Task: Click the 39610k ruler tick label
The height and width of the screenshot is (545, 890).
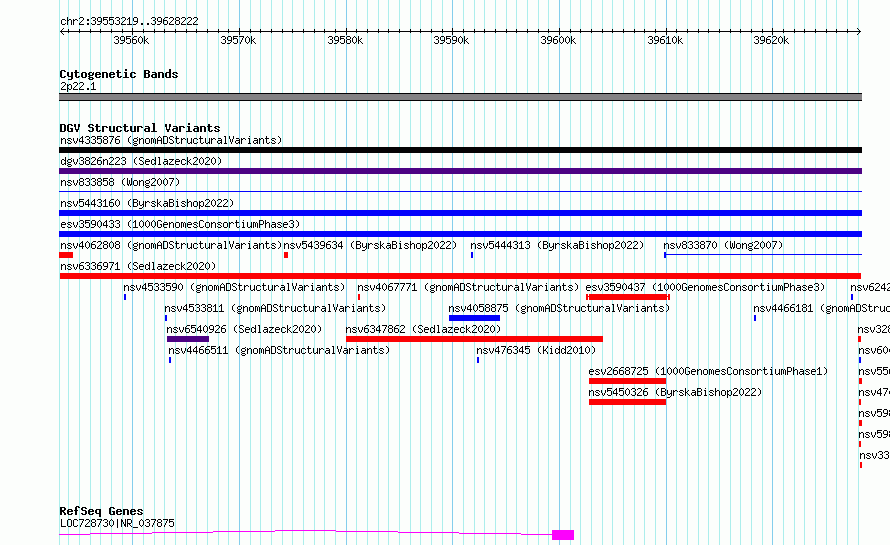Action: [665, 40]
